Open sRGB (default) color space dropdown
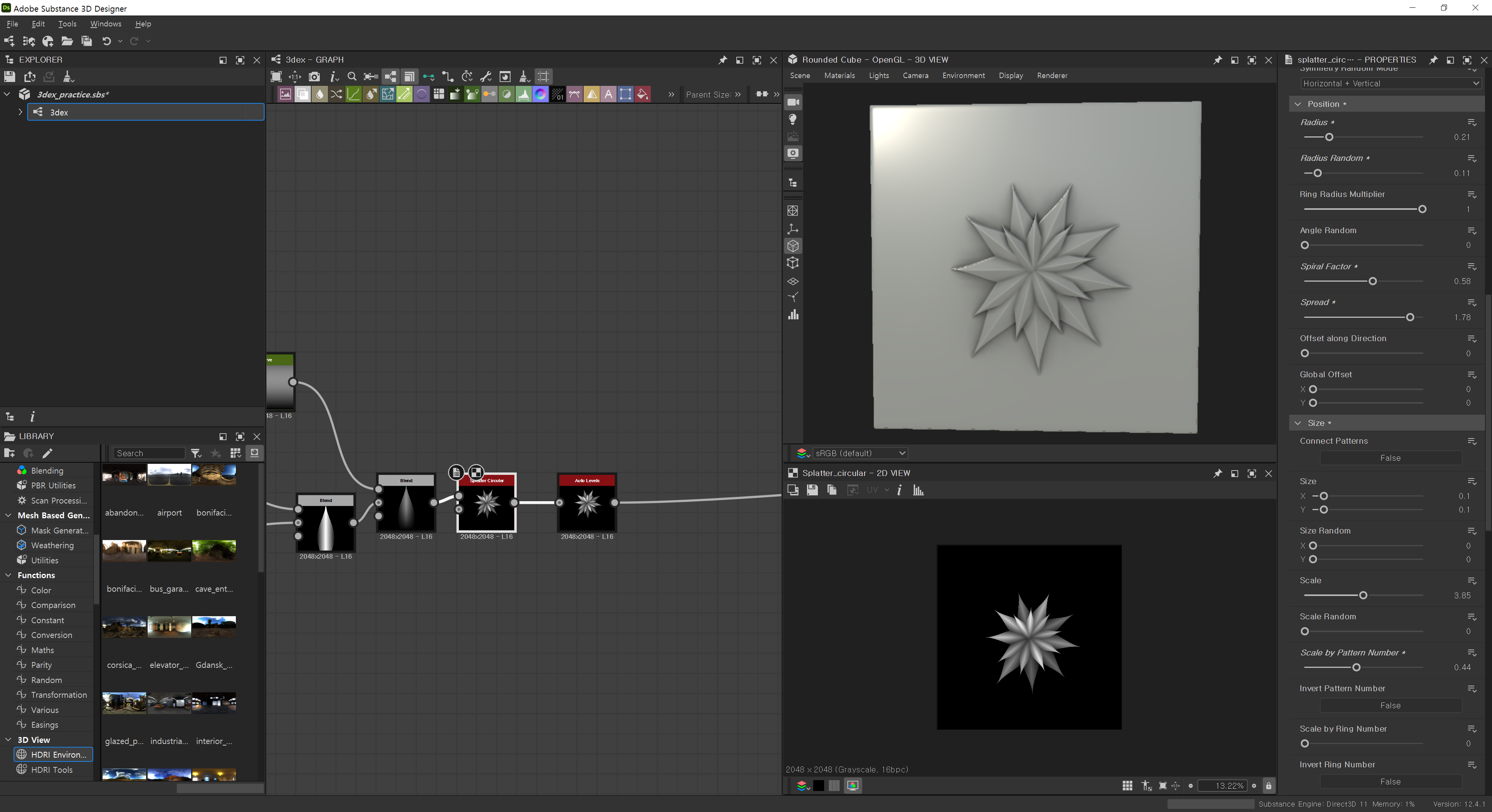 coord(859,453)
